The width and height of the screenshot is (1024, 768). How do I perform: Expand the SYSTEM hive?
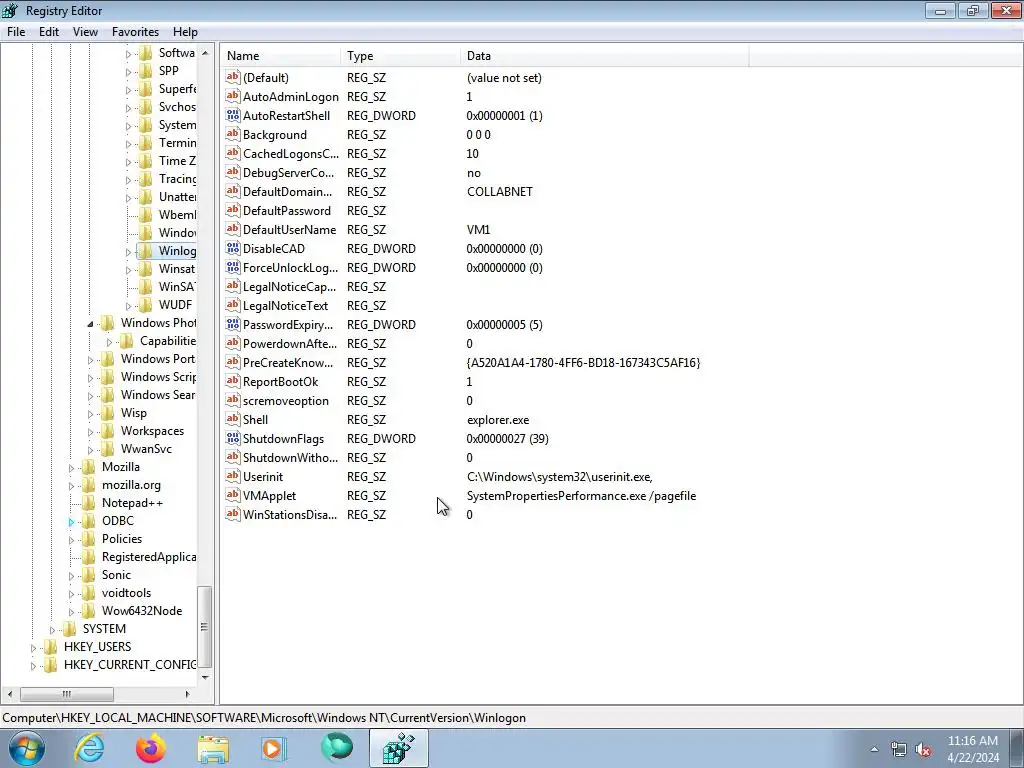(x=52, y=630)
